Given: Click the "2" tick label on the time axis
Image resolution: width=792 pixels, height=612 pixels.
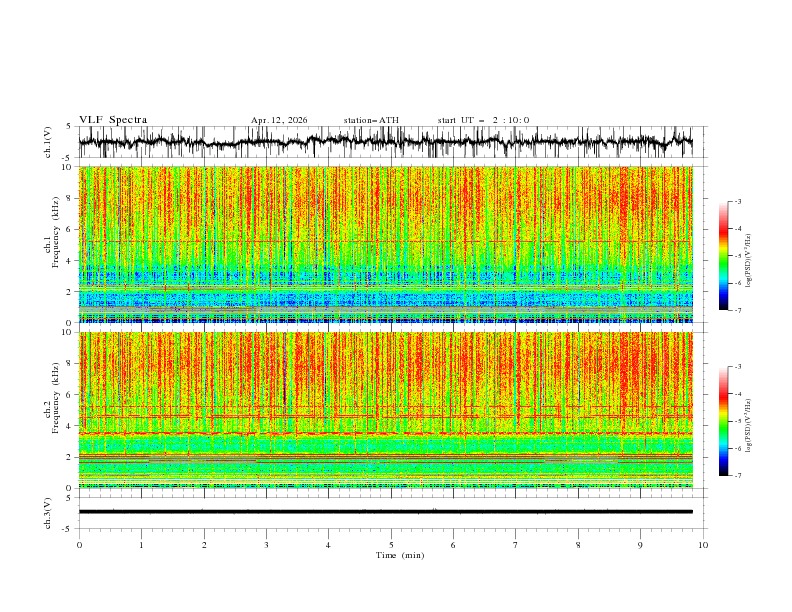Looking at the screenshot, I should 204,545.
